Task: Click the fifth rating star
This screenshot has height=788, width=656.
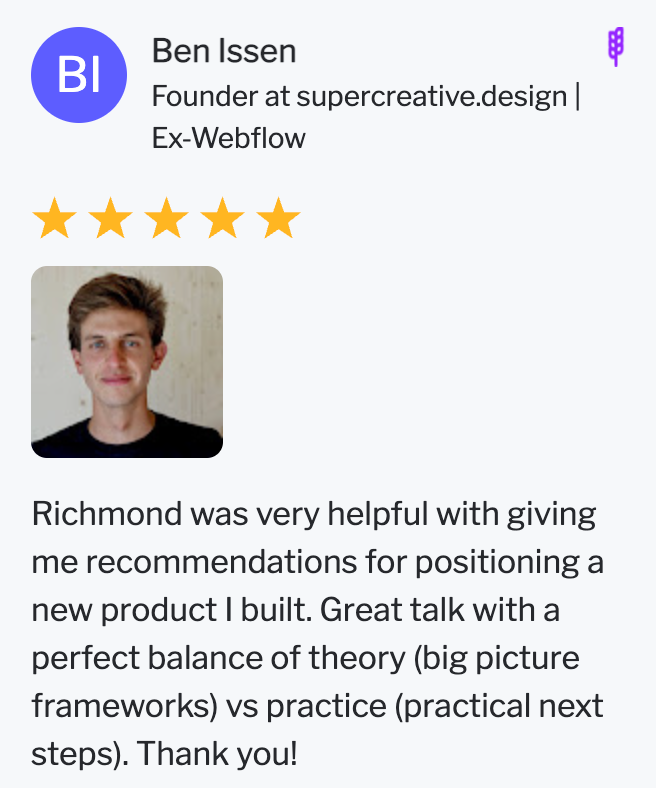Action: [278, 218]
